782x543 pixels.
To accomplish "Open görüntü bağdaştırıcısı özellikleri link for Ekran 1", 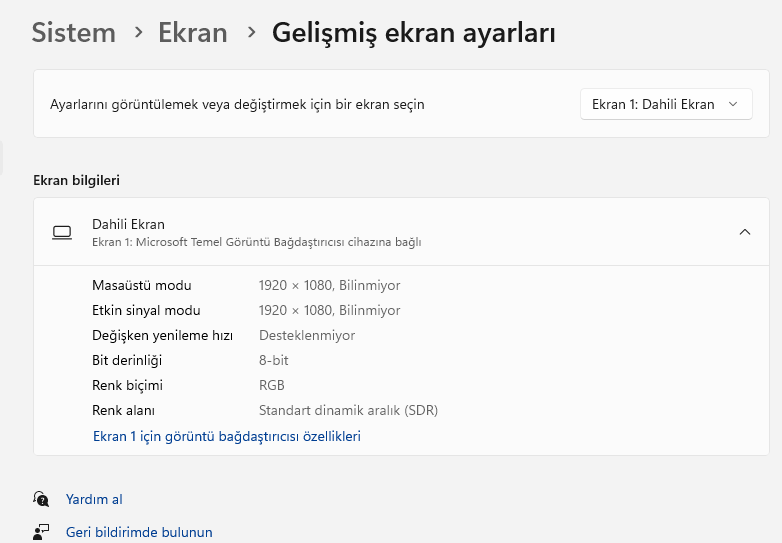I will (x=227, y=436).
